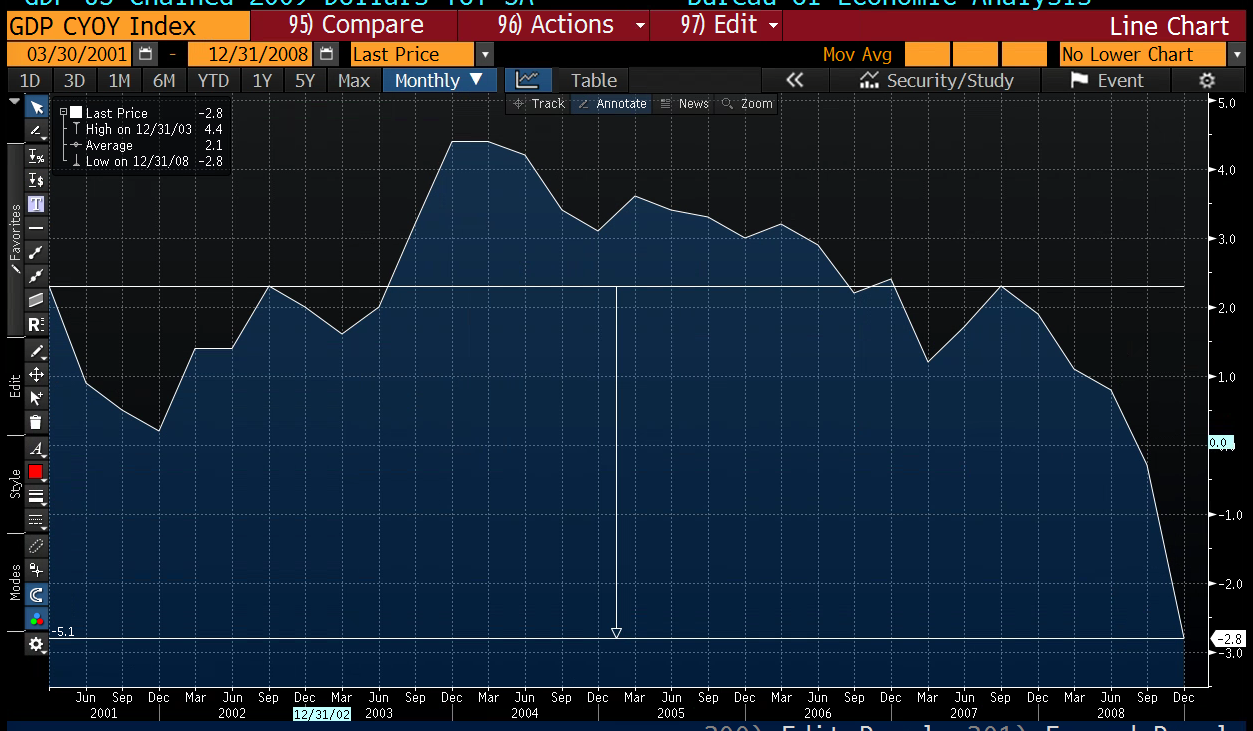Select the move crosshair tool in Edit
The width and height of the screenshot is (1253, 731).
pyautogui.click(x=36, y=374)
